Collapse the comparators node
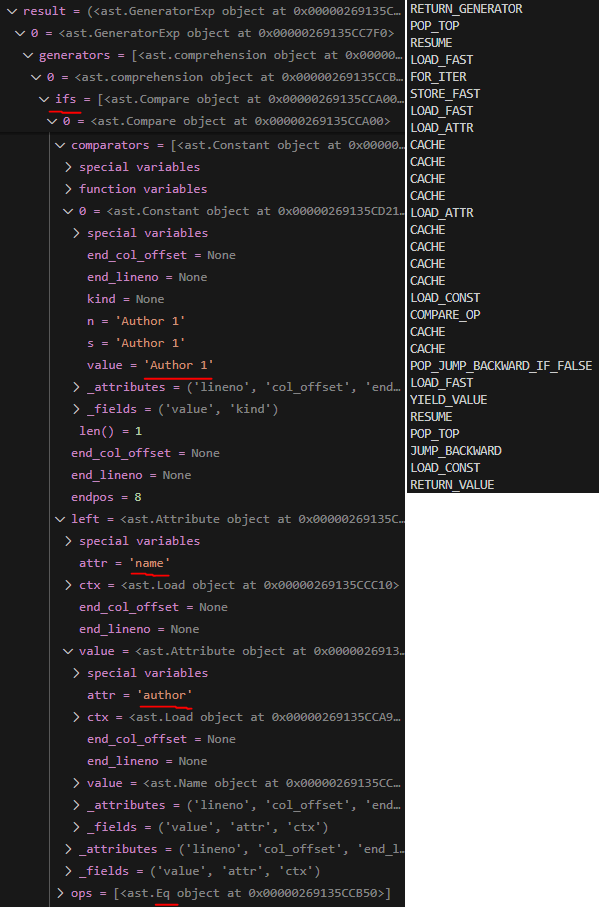The image size is (599, 908). pyautogui.click(x=60, y=145)
